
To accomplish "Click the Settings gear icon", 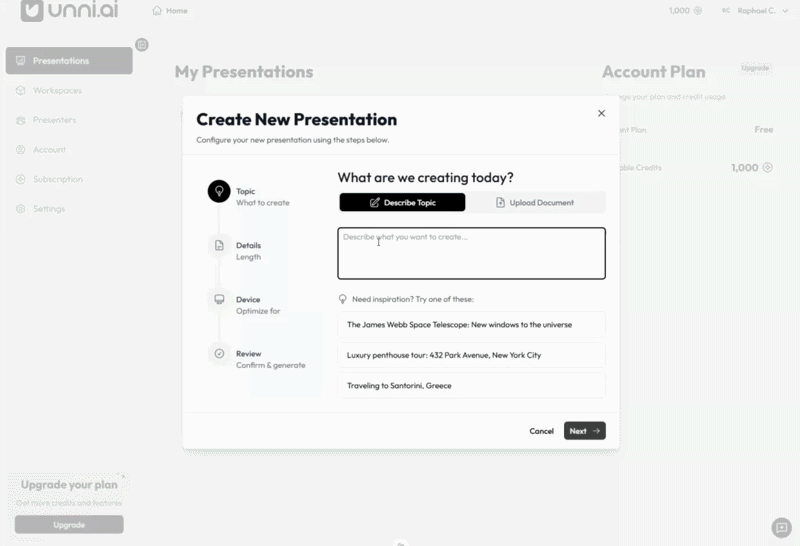I will 20,209.
